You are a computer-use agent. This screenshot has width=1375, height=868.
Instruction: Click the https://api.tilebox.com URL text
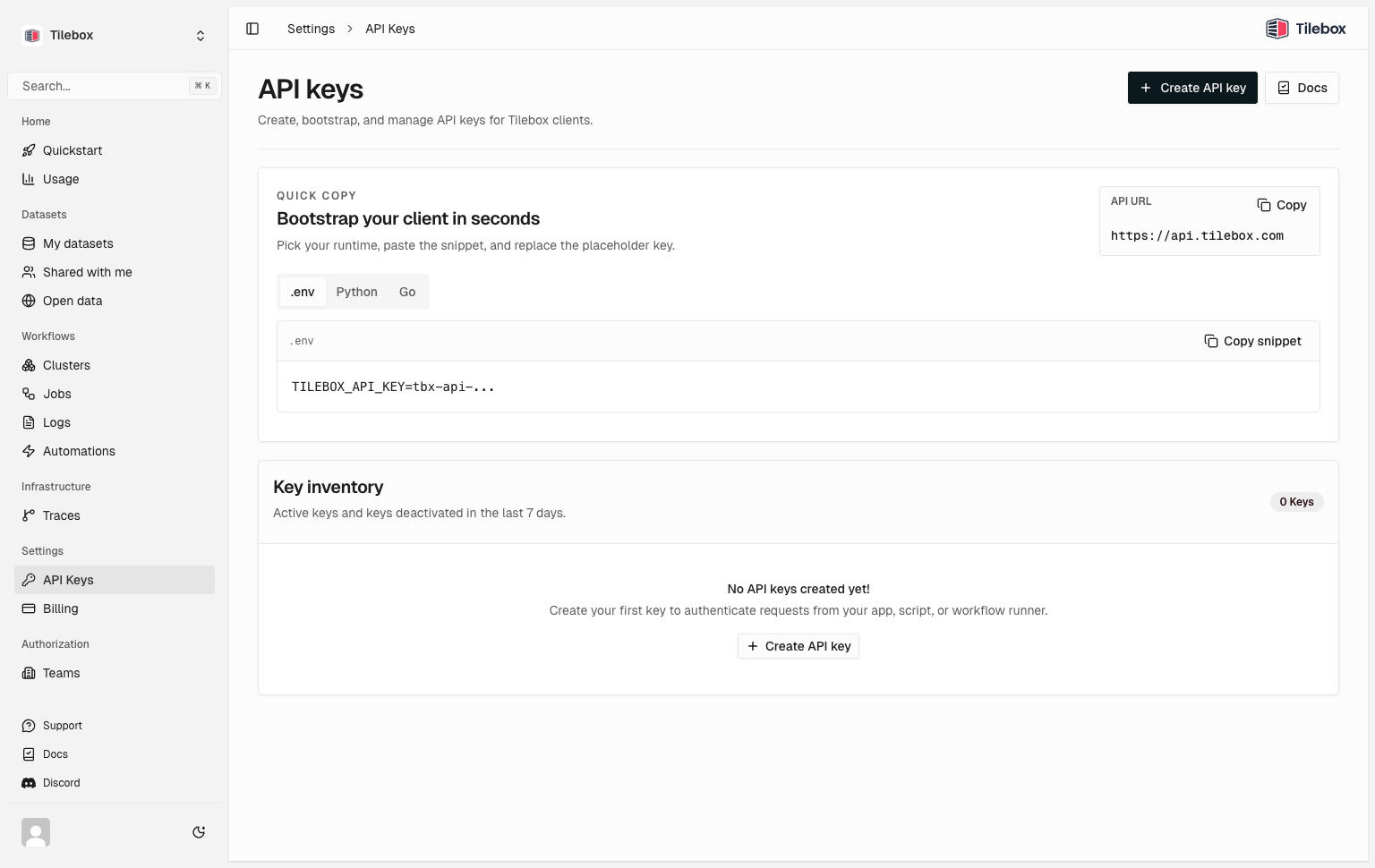(1197, 235)
